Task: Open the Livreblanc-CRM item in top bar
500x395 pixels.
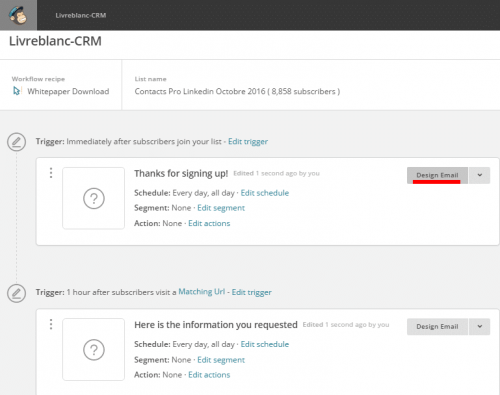Action: coord(81,15)
